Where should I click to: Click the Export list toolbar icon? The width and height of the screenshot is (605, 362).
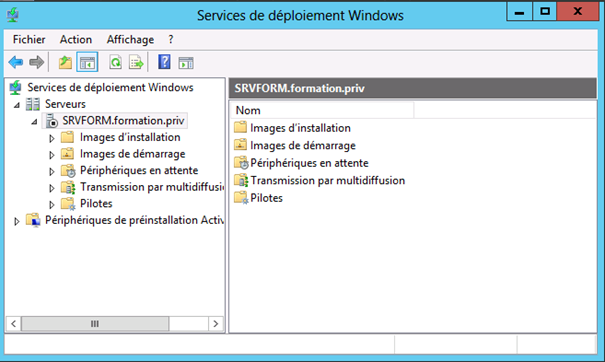pyautogui.click(x=136, y=62)
